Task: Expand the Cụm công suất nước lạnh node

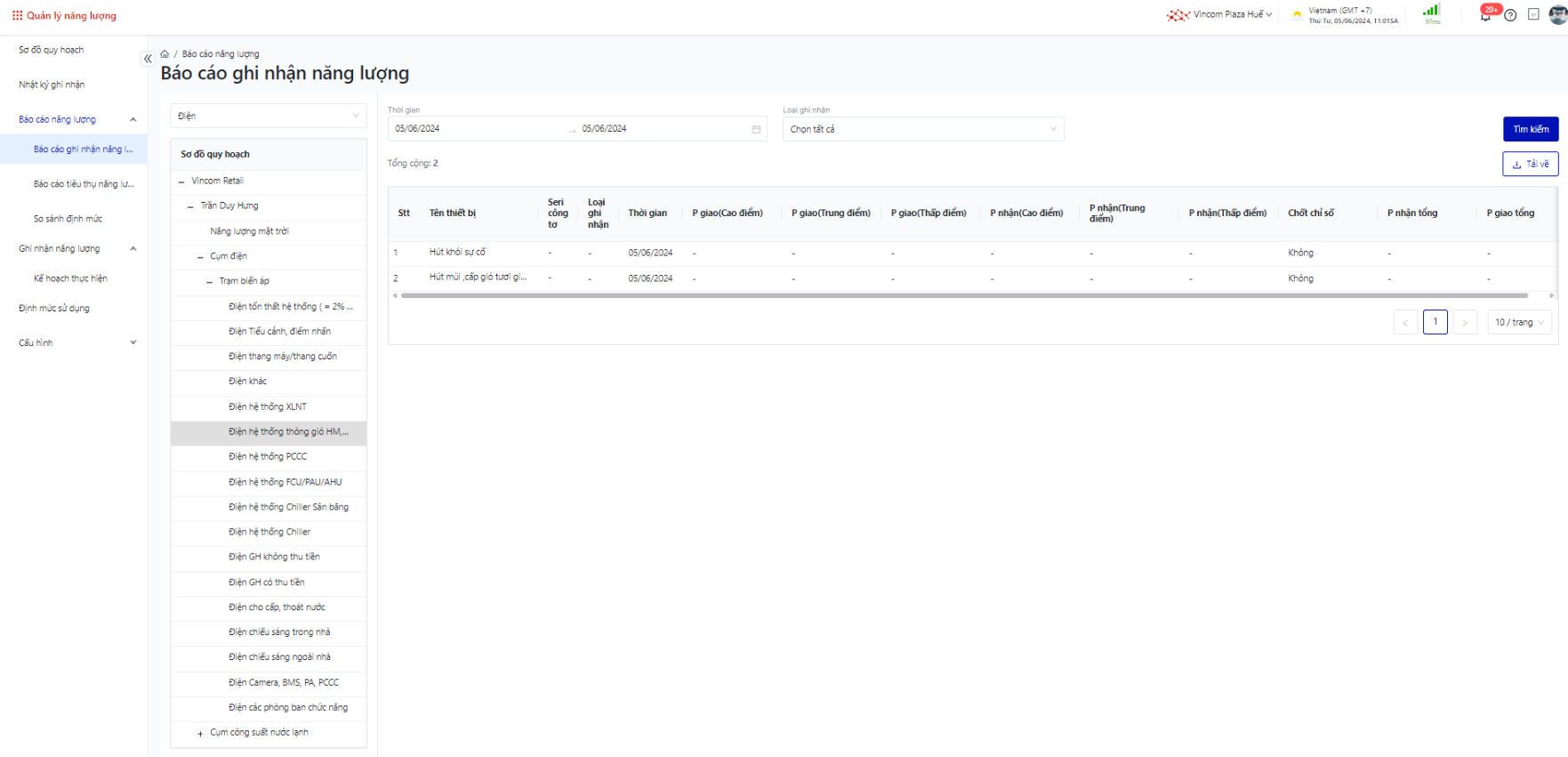Action: point(200,734)
